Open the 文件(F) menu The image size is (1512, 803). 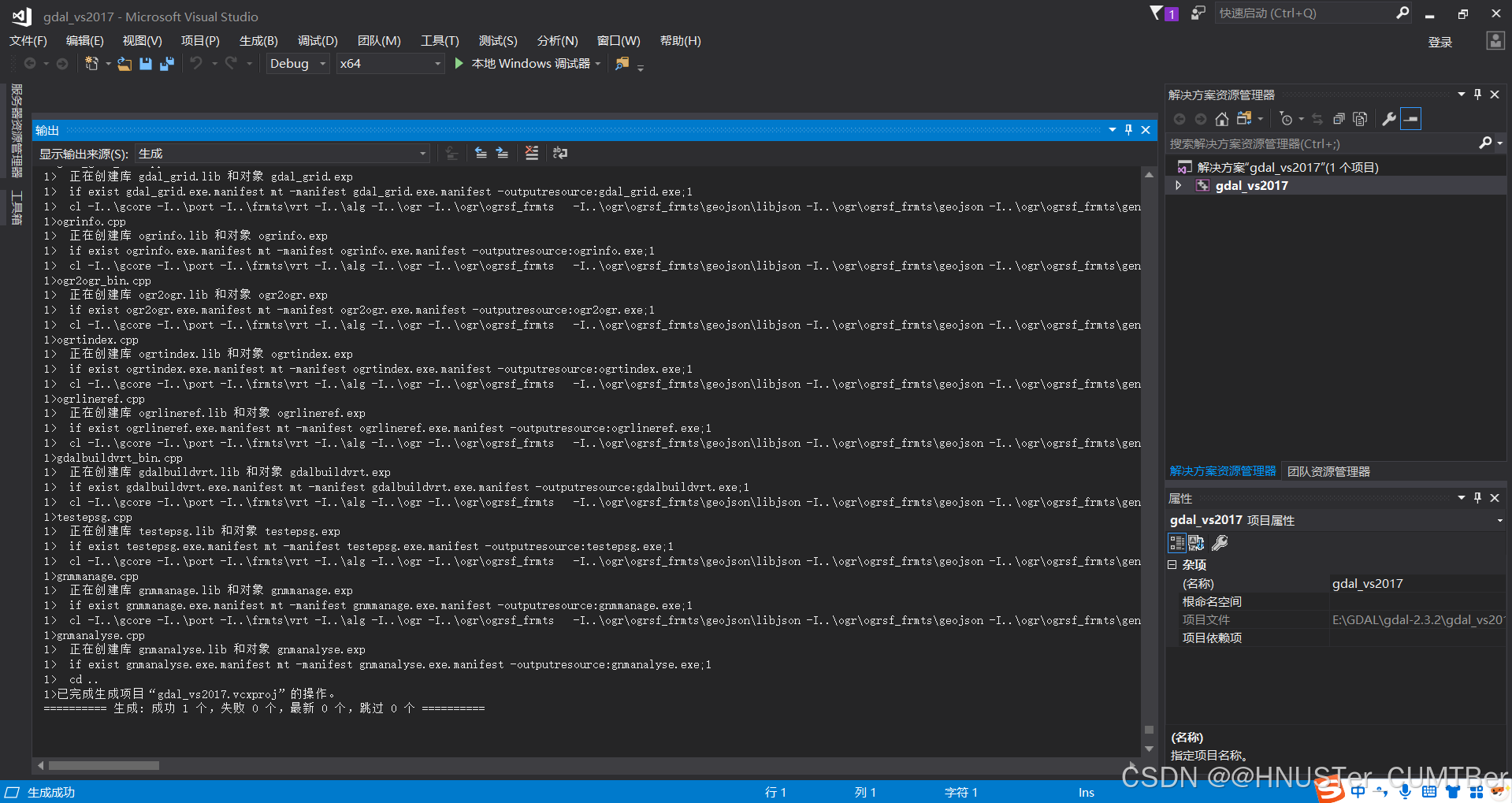click(28, 41)
